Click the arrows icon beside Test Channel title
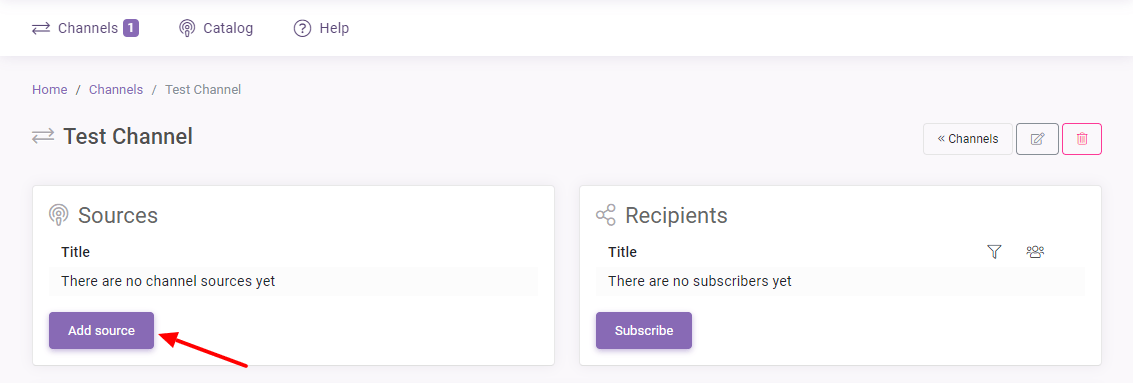This screenshot has height=383, width=1133. [x=43, y=136]
